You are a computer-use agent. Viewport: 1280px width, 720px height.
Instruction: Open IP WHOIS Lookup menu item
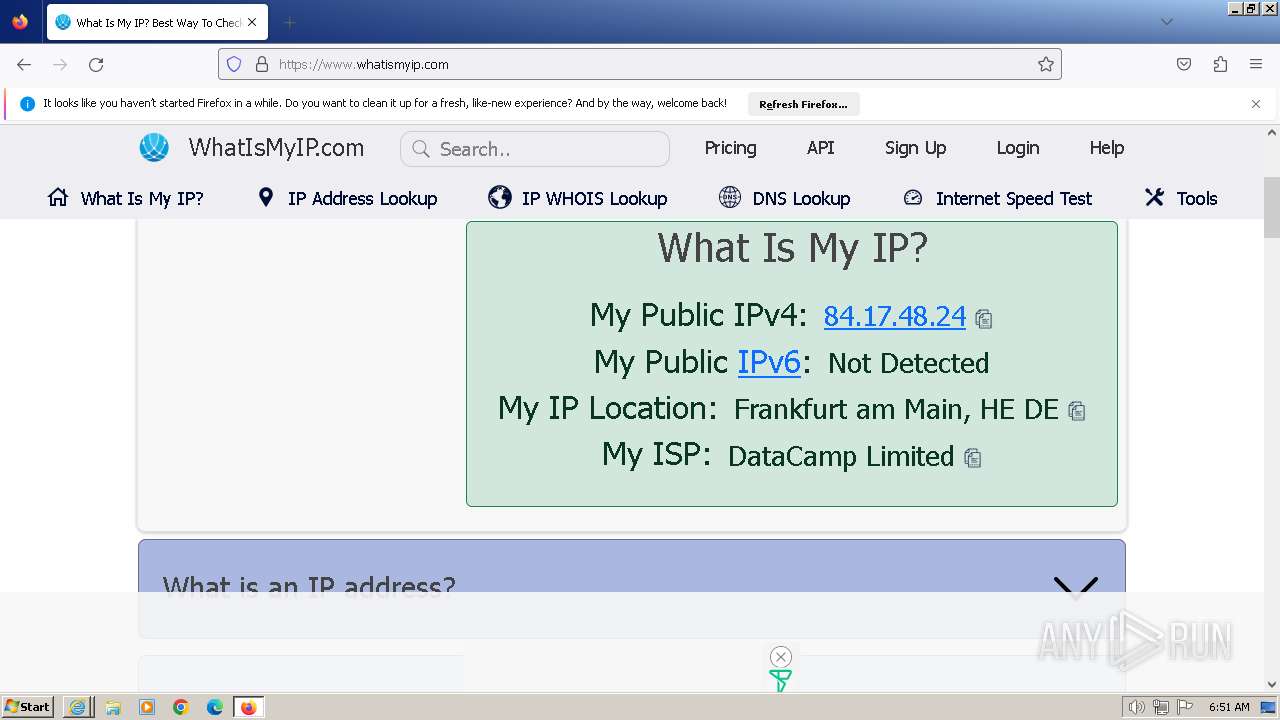click(x=578, y=198)
